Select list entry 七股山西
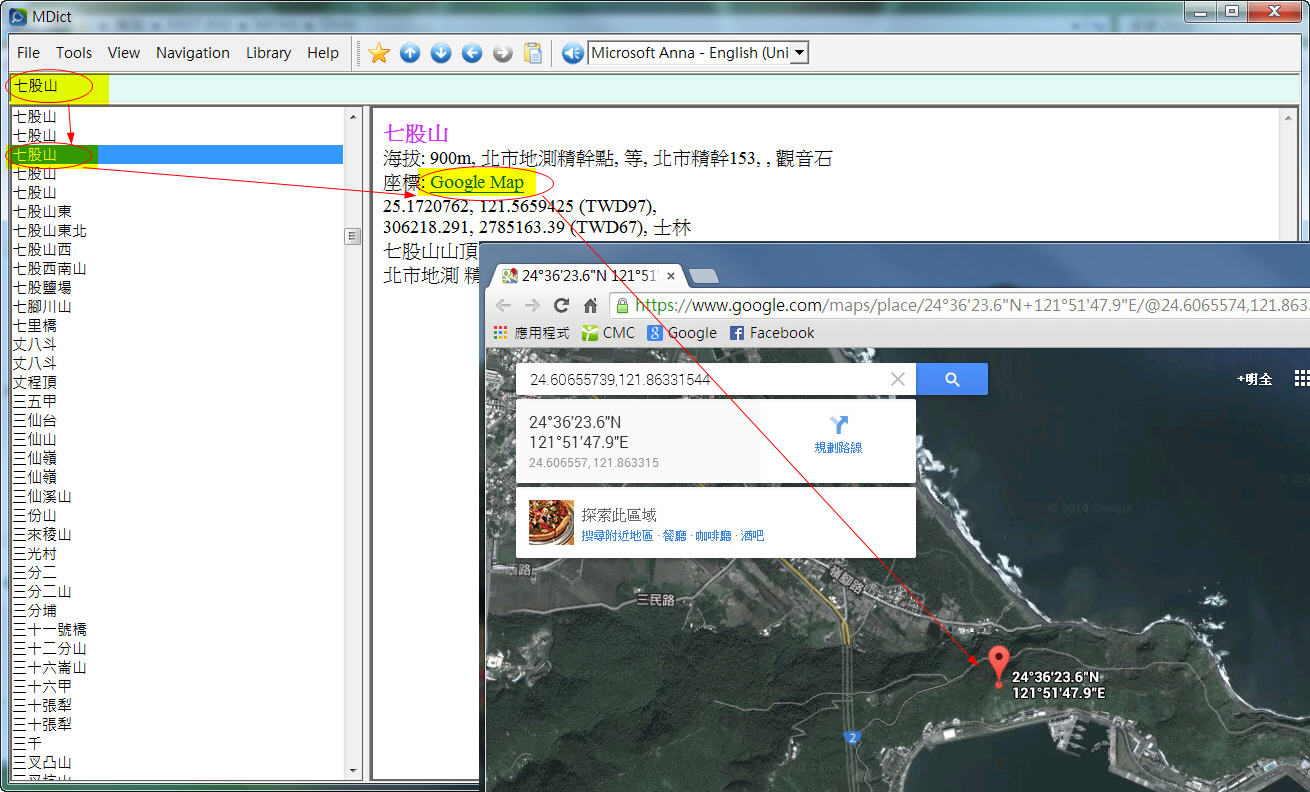 [x=42, y=250]
